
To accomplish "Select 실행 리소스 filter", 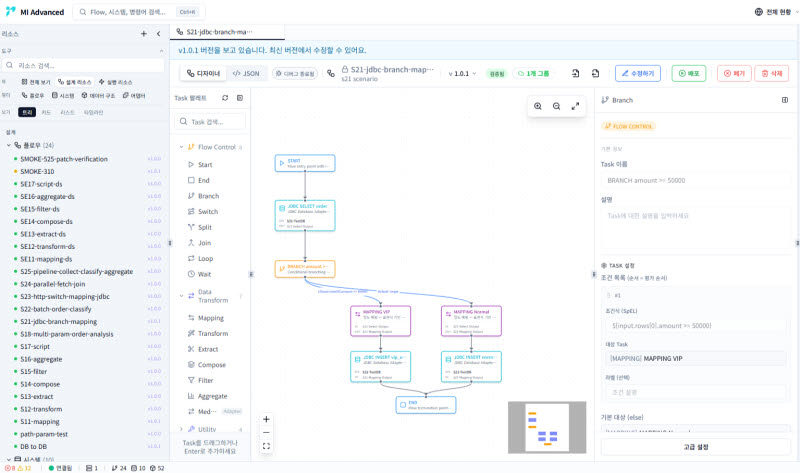I will tap(116, 82).
